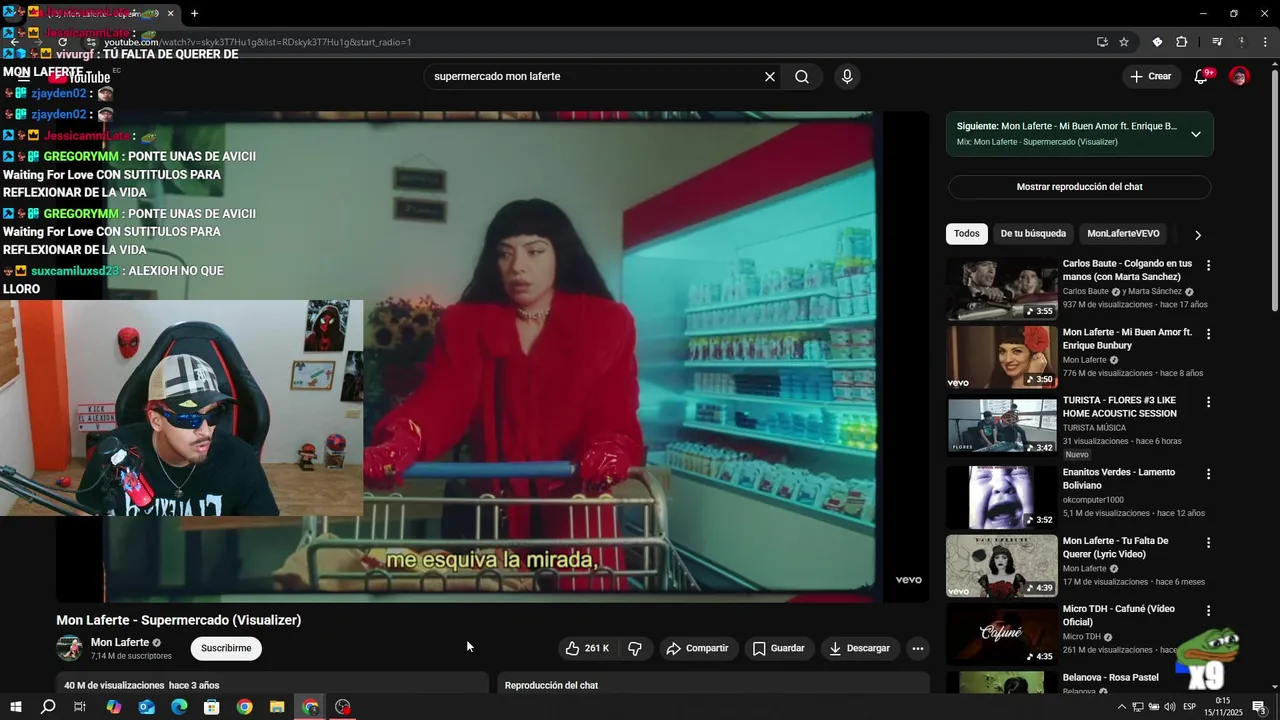Open the YouTube account avatar menu

(1239, 76)
